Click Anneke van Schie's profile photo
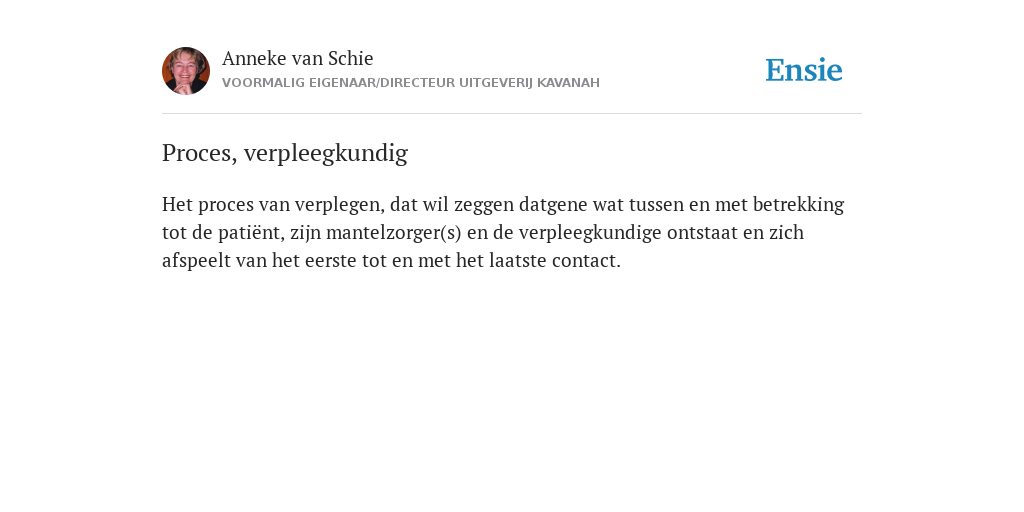 [186, 71]
